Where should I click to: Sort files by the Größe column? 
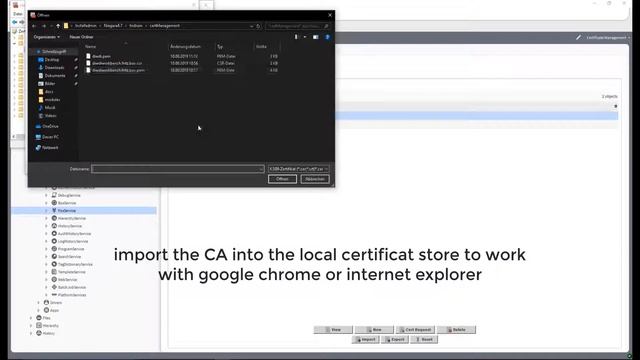click(261, 47)
